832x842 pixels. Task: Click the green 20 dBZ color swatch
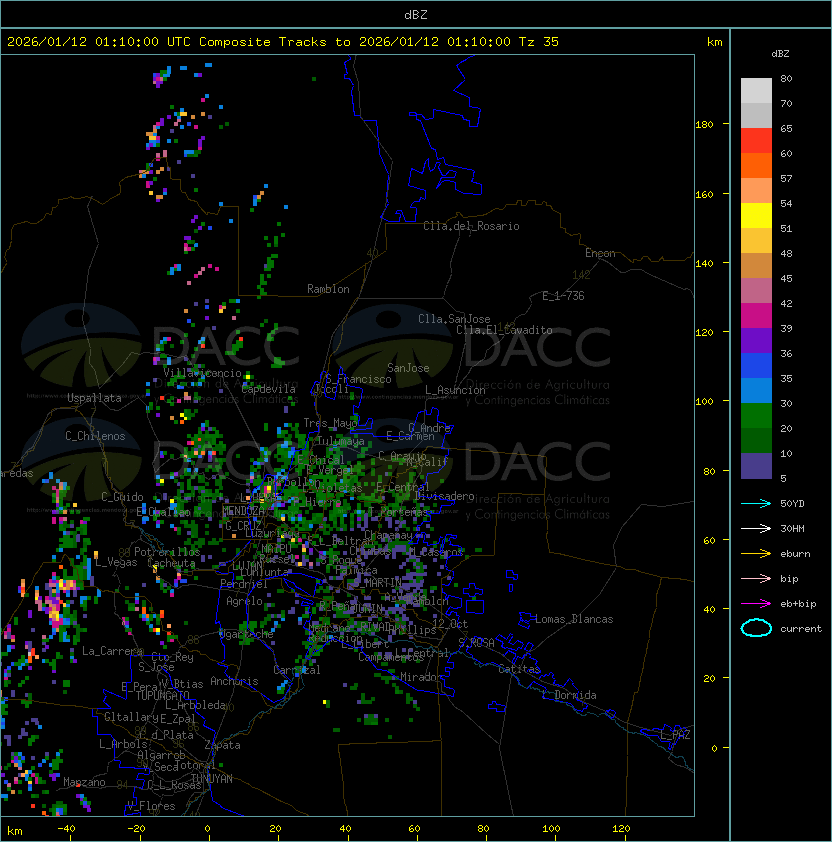[x=756, y=415]
